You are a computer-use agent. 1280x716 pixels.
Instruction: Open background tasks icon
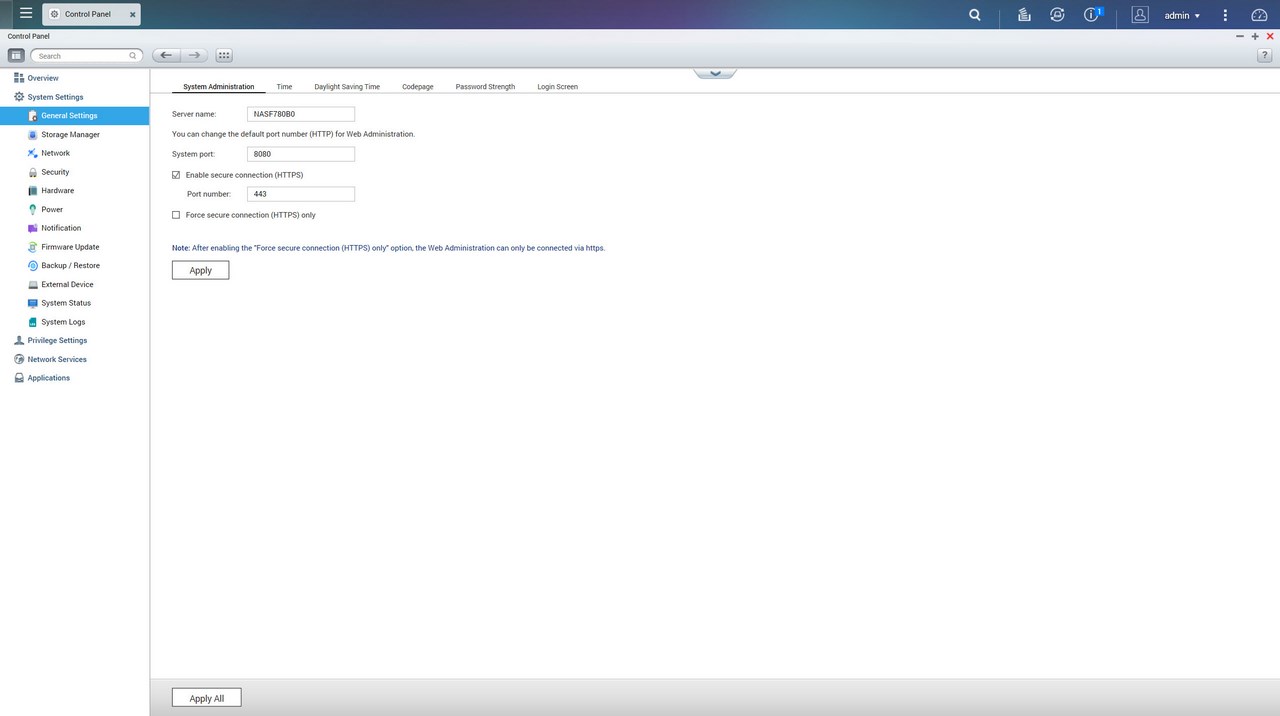tap(1024, 15)
